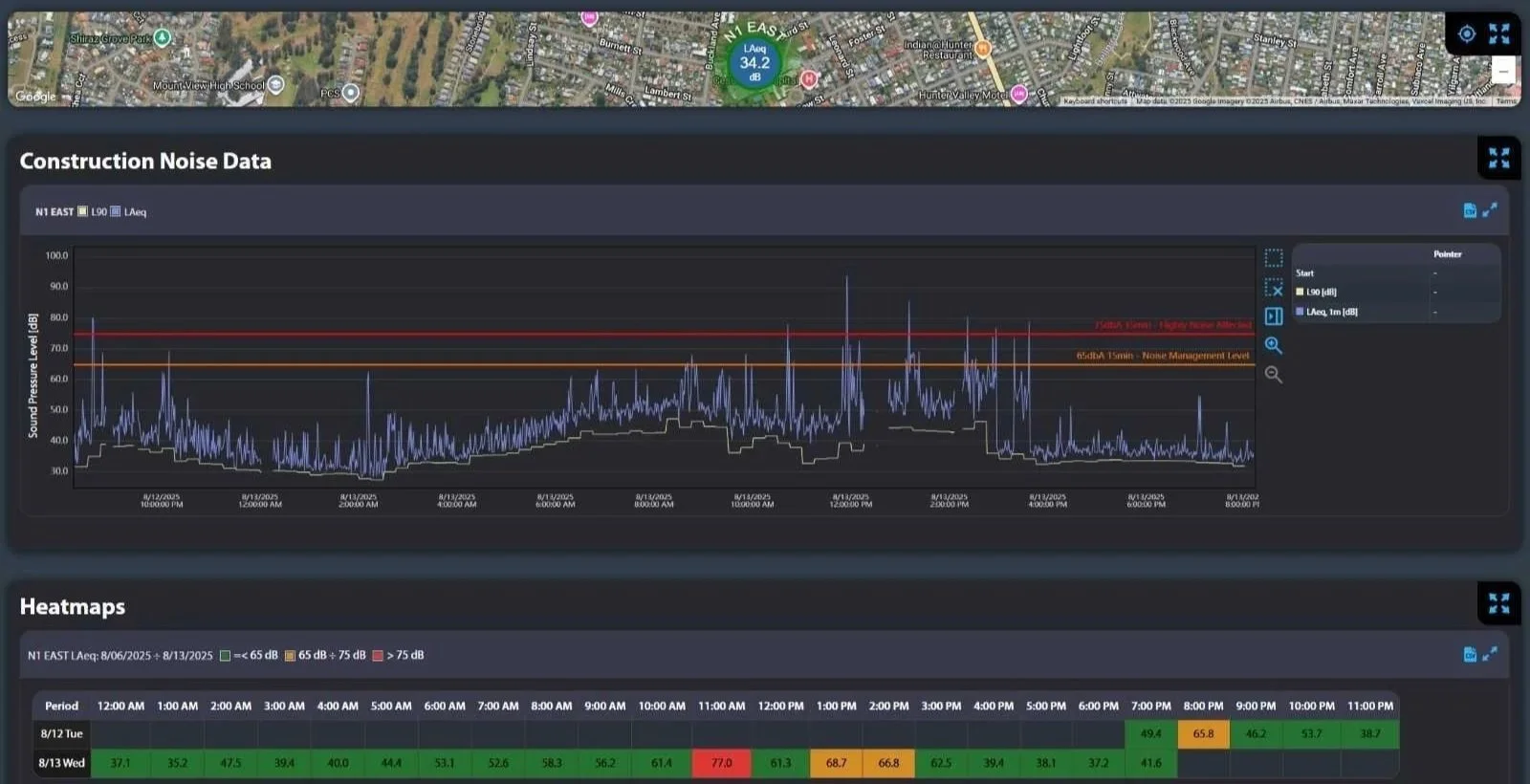
Task: Click the 12:00 AM column header
Action: (x=120, y=706)
